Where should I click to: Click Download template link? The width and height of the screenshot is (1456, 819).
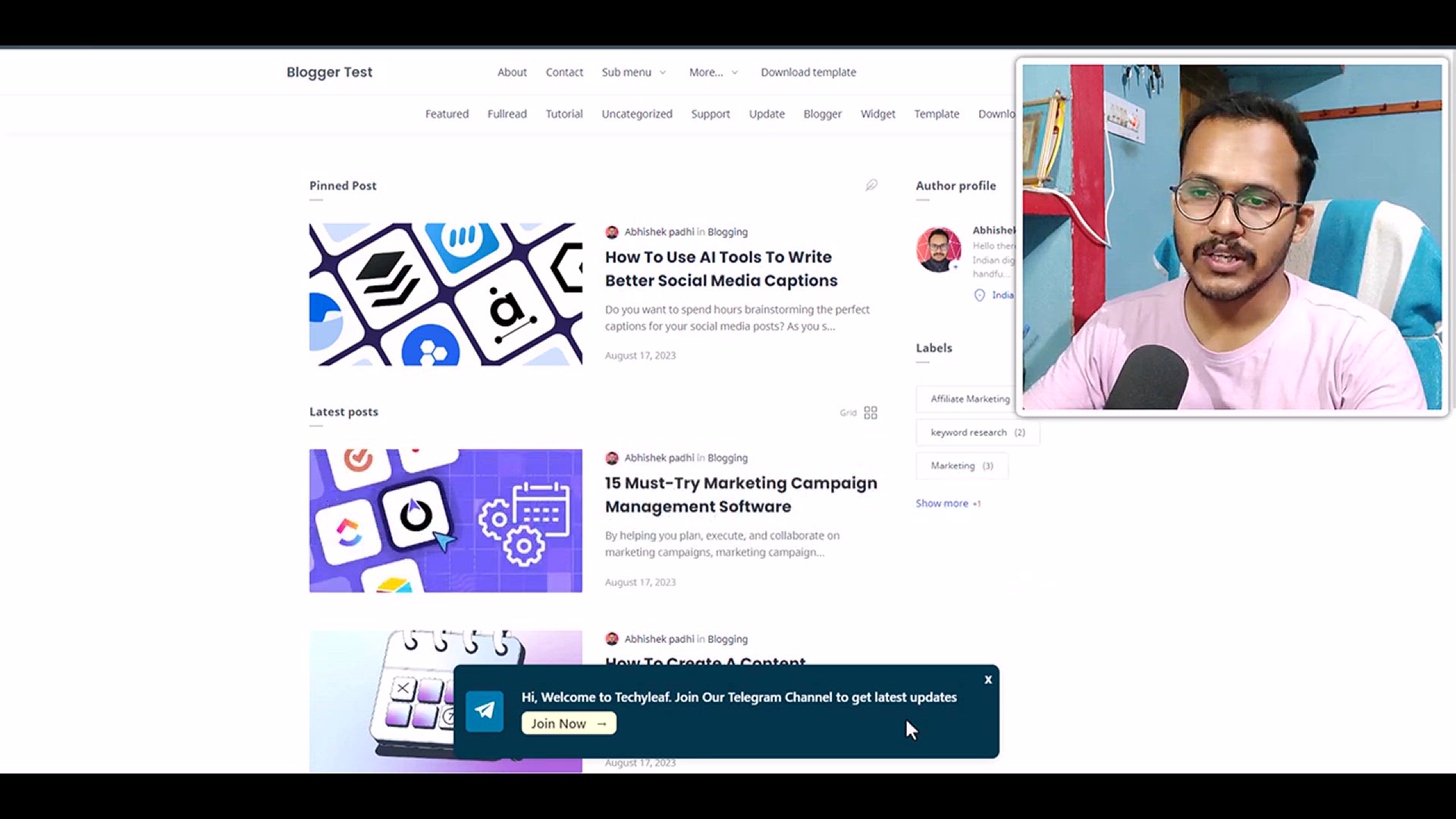808,72
